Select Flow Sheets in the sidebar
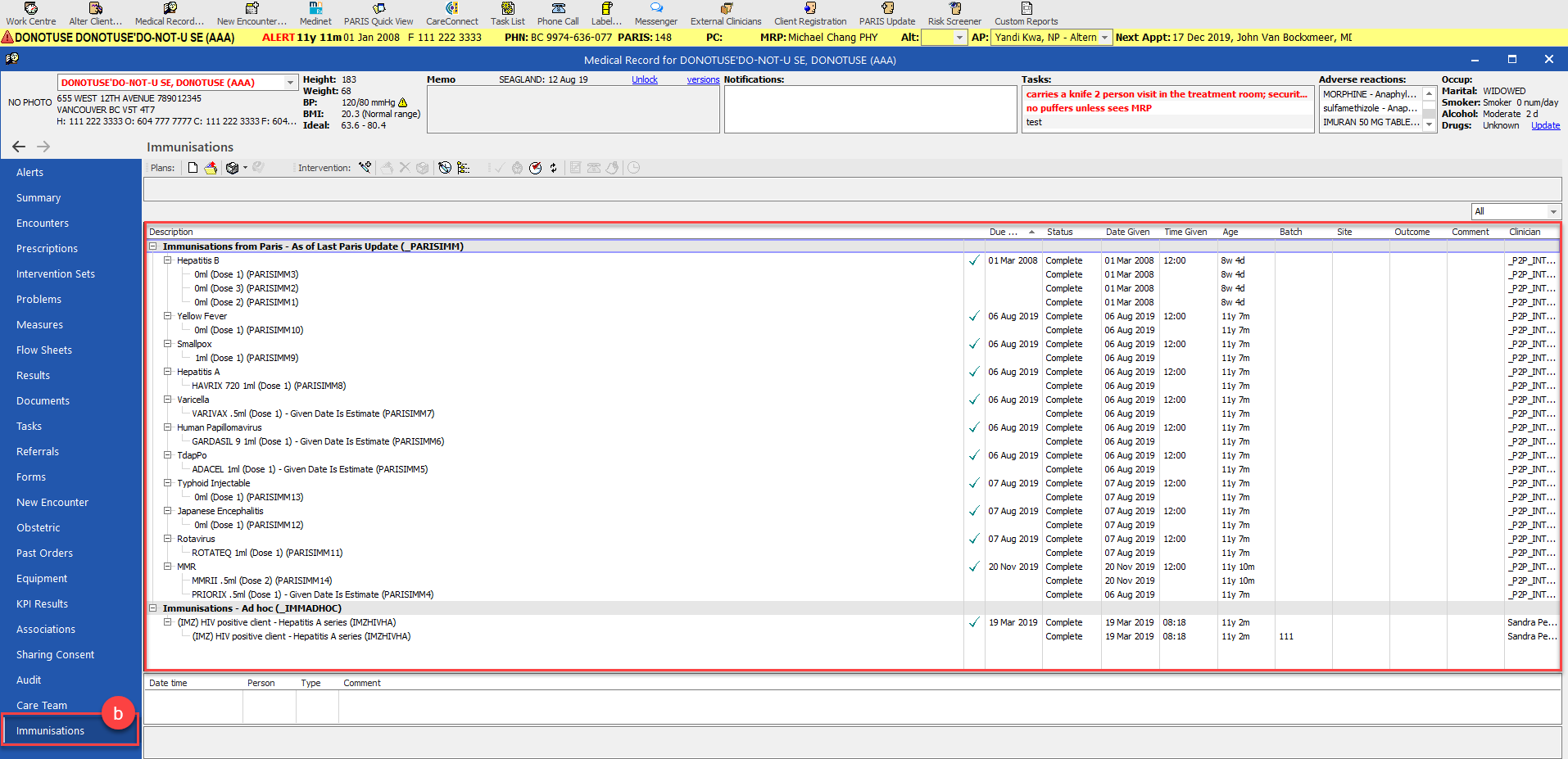Screen dimensions: 1568x759 click(x=44, y=350)
